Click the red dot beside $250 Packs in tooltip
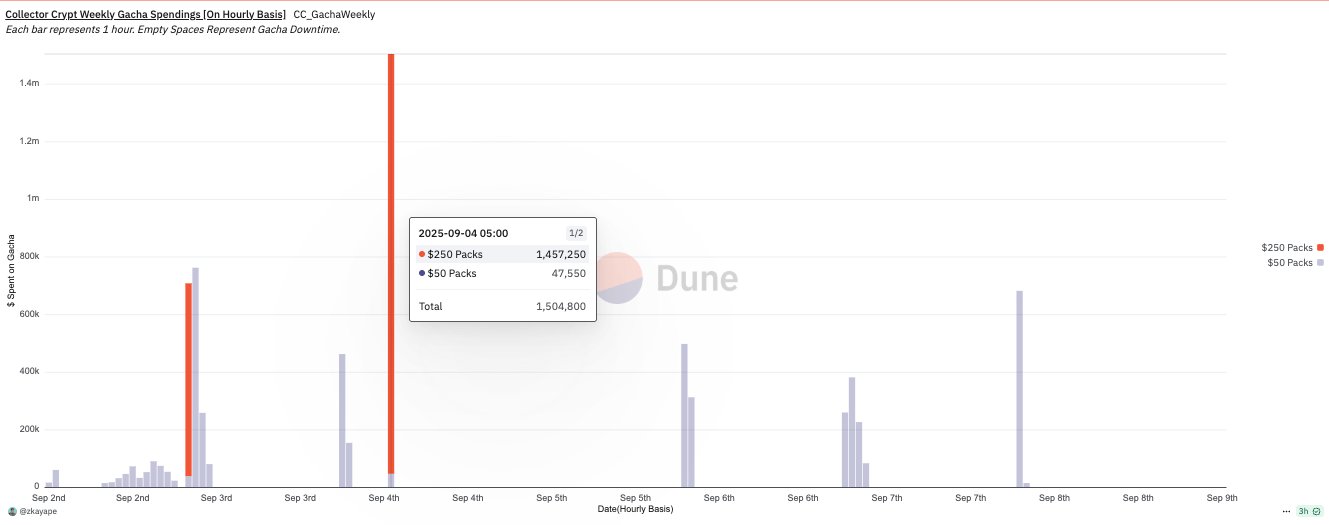1329x525 pixels. point(422,254)
